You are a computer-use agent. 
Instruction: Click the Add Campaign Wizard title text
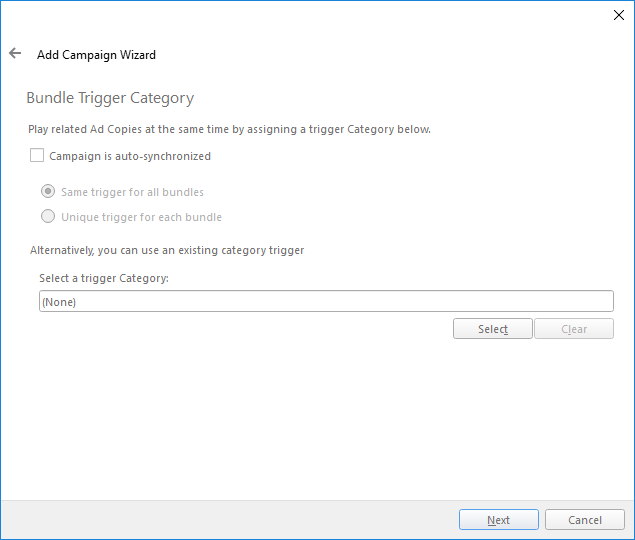point(96,55)
